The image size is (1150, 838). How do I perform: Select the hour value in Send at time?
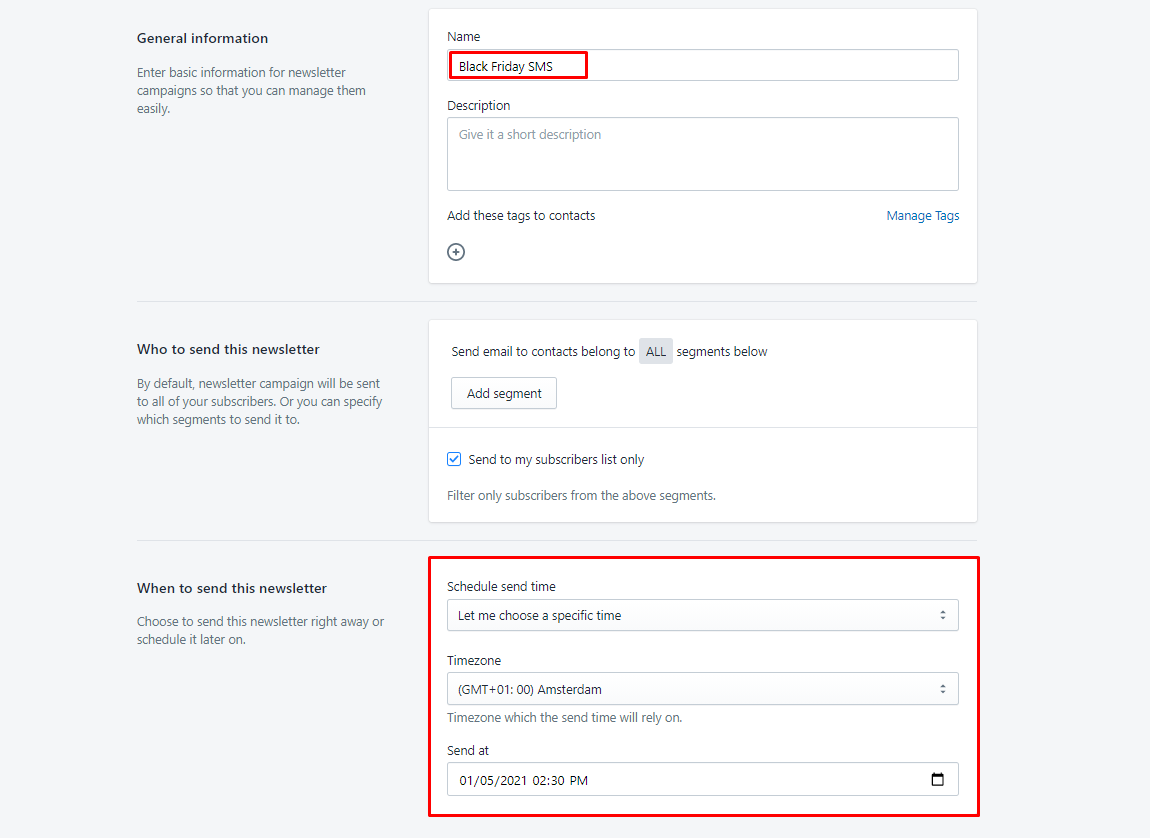pos(540,780)
